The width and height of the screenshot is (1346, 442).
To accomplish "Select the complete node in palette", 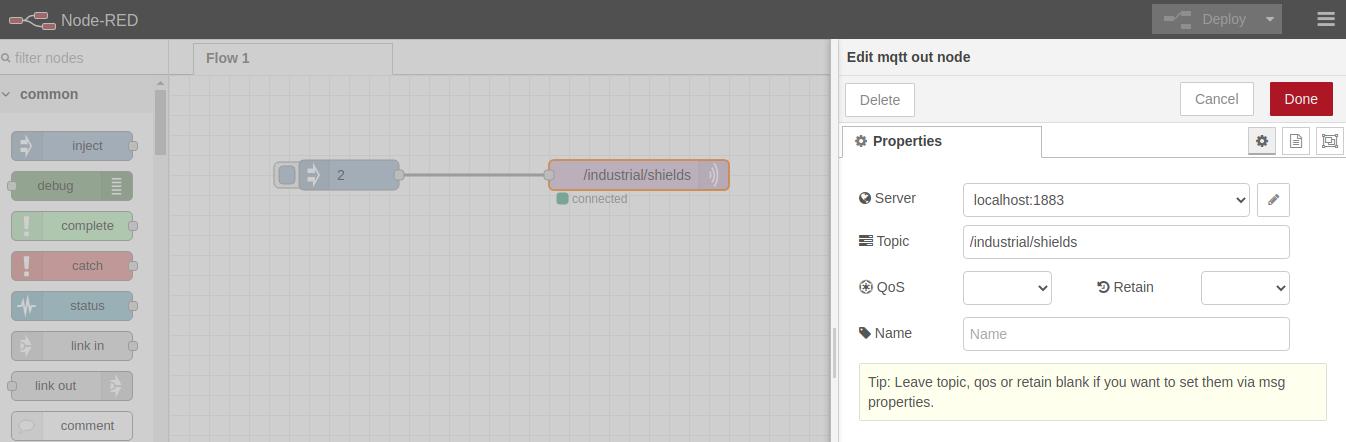I will 72,226.
